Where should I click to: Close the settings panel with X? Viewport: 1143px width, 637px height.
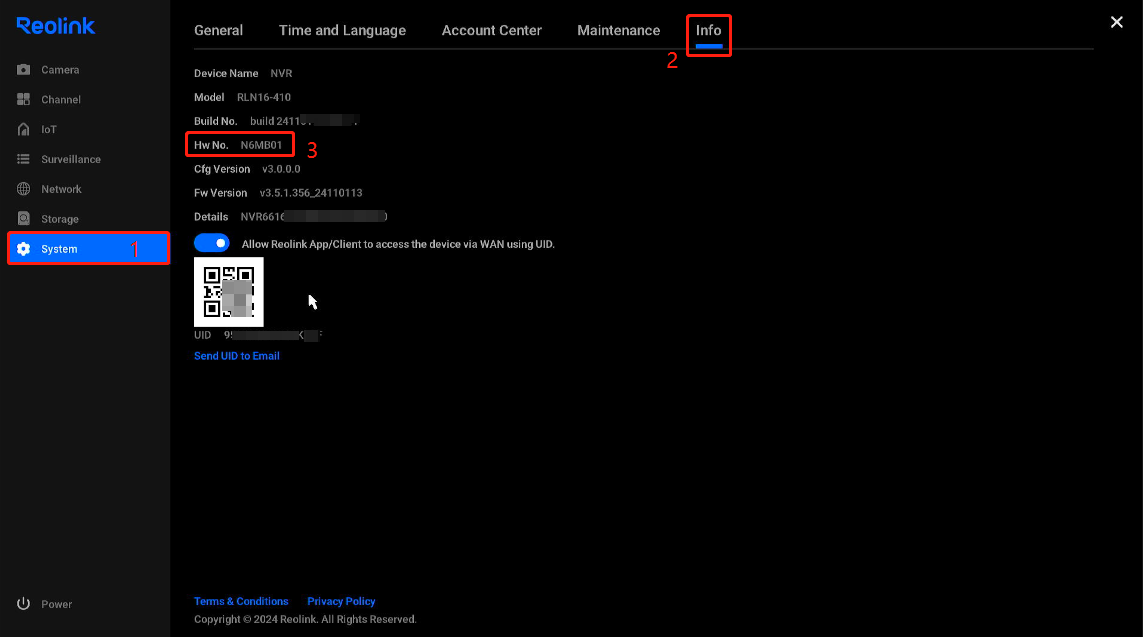(x=1117, y=22)
